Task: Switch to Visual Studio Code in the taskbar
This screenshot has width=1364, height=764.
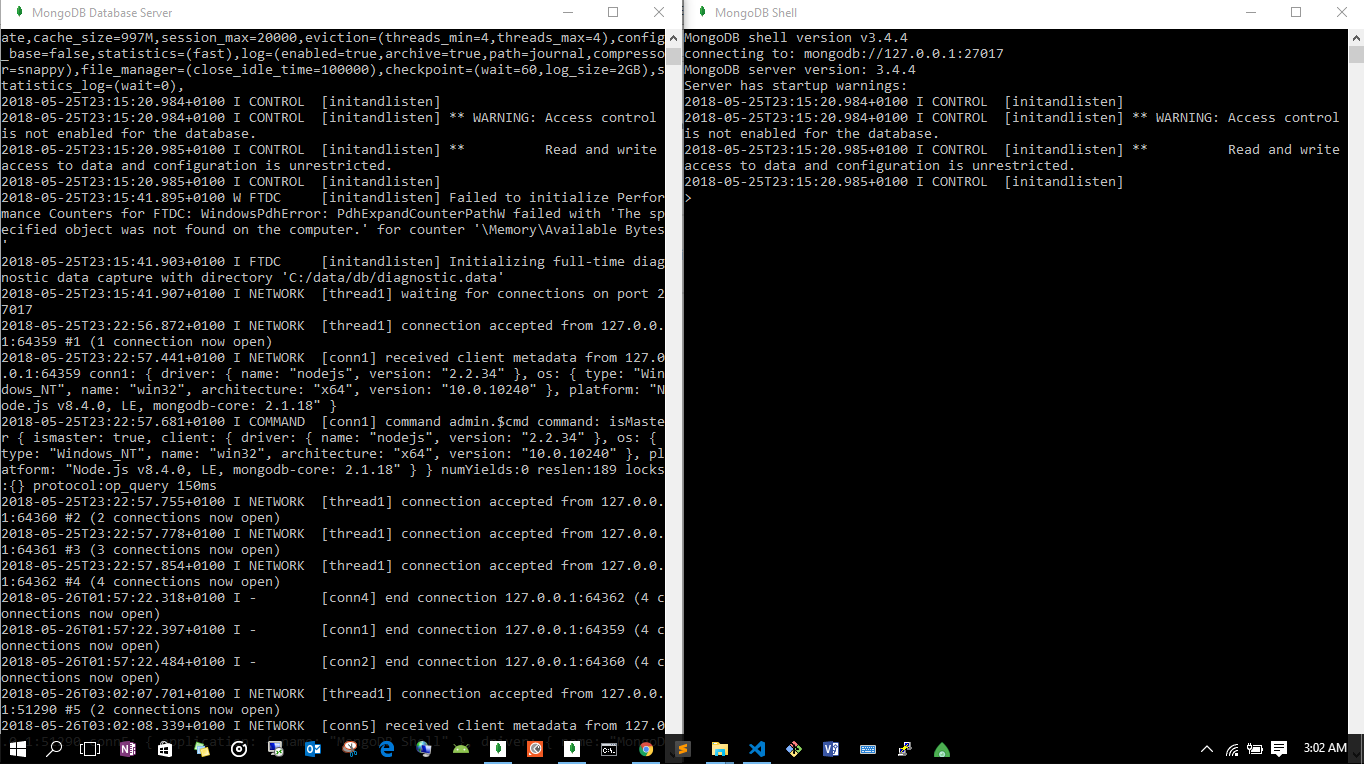Action: point(757,749)
